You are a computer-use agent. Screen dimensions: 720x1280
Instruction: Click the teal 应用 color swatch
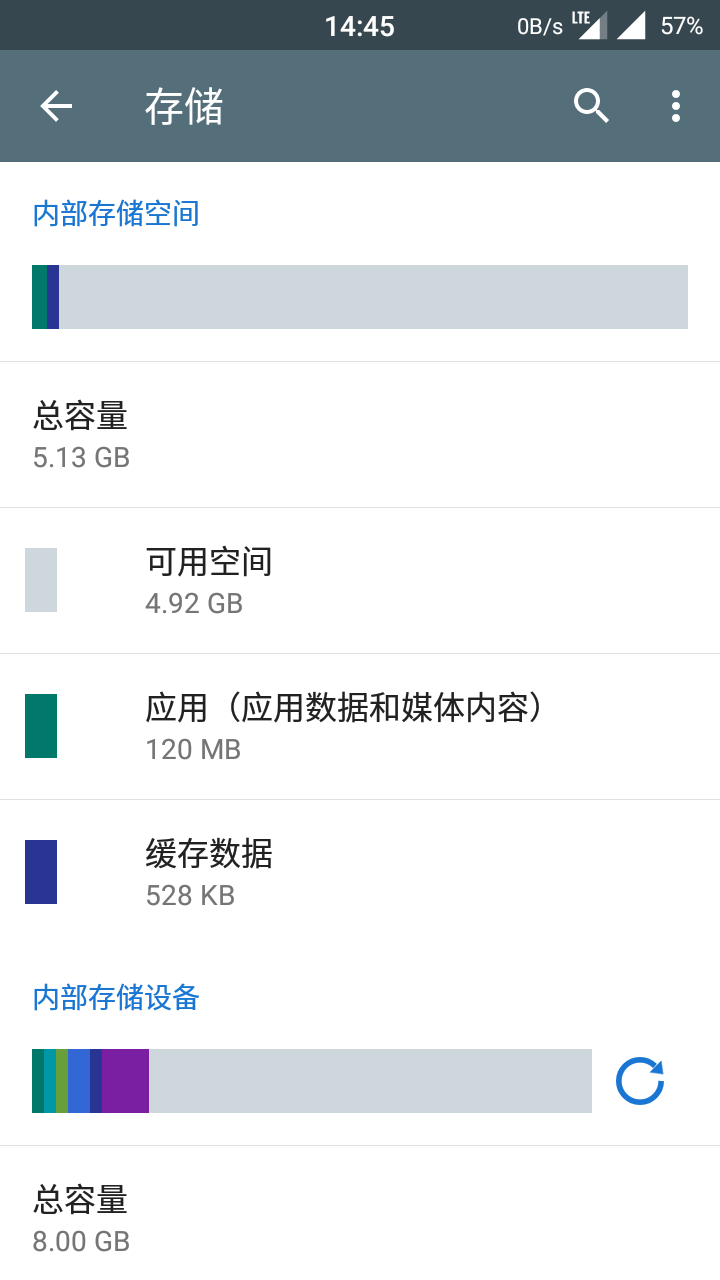(x=41, y=726)
